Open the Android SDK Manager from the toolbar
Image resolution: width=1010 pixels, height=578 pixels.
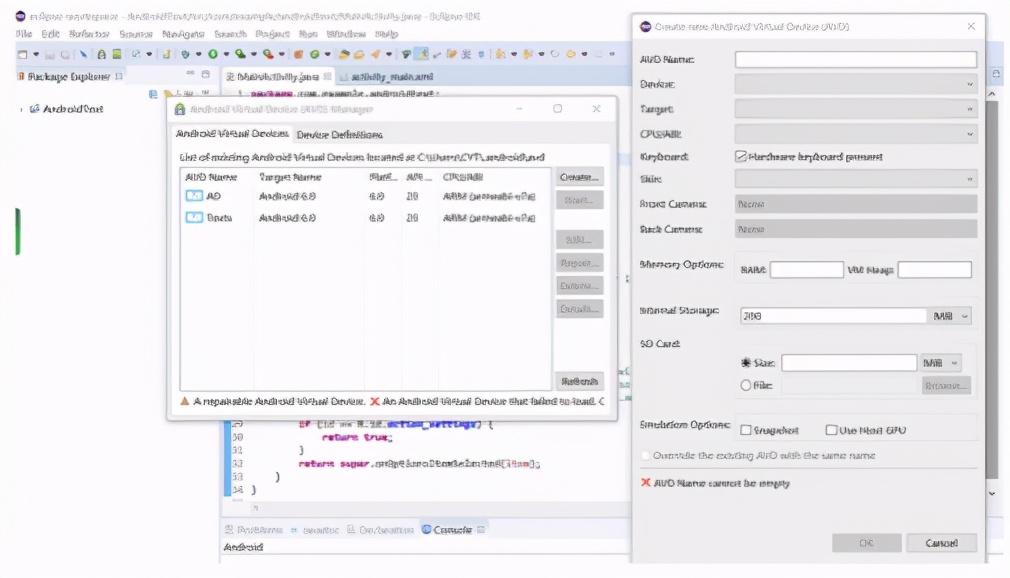click(x=101, y=53)
